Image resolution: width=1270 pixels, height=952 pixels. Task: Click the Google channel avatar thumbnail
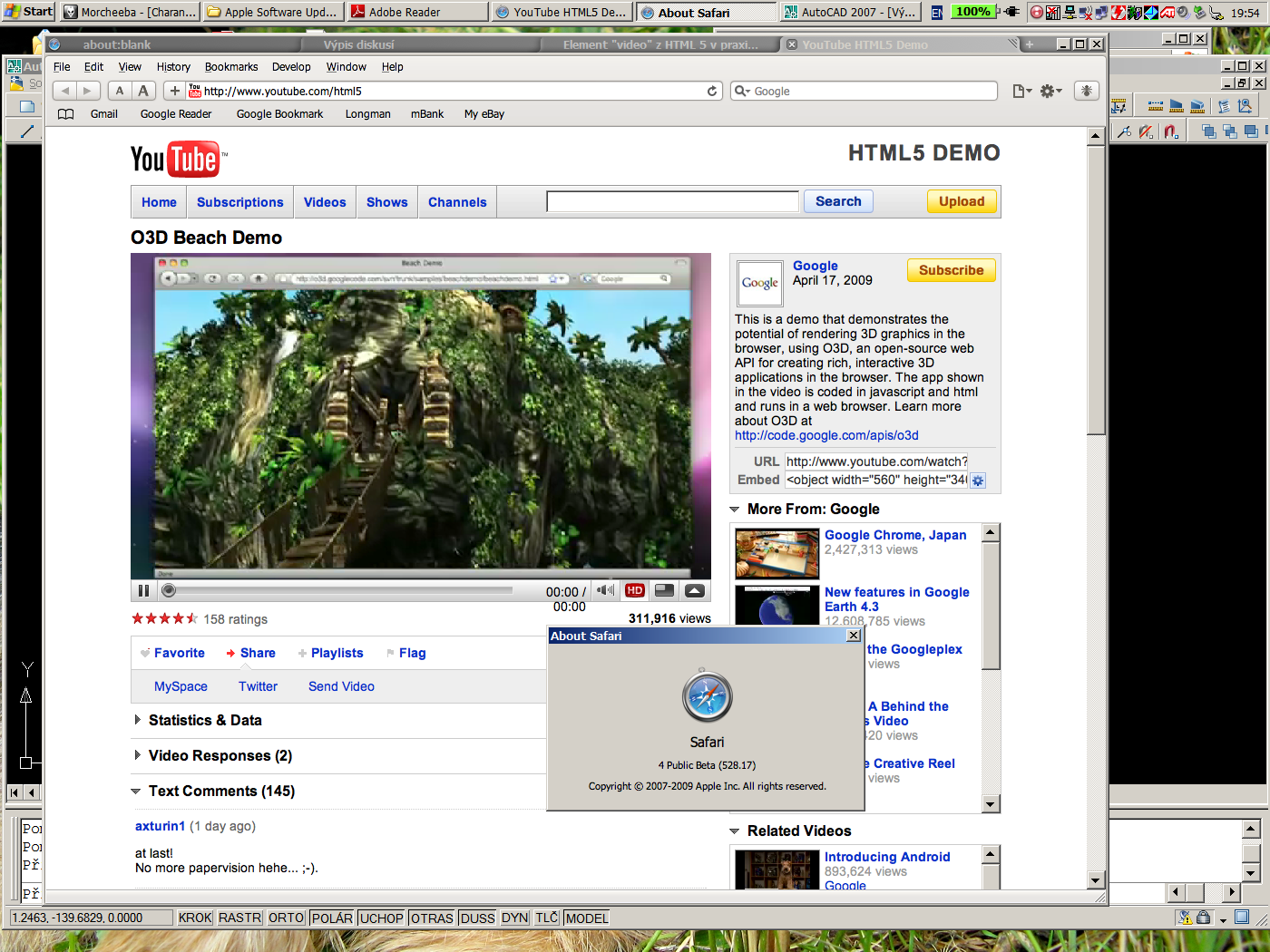[760, 283]
